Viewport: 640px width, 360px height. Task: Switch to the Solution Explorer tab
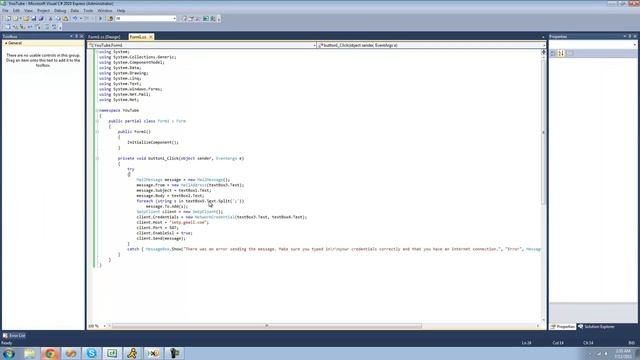(596, 327)
